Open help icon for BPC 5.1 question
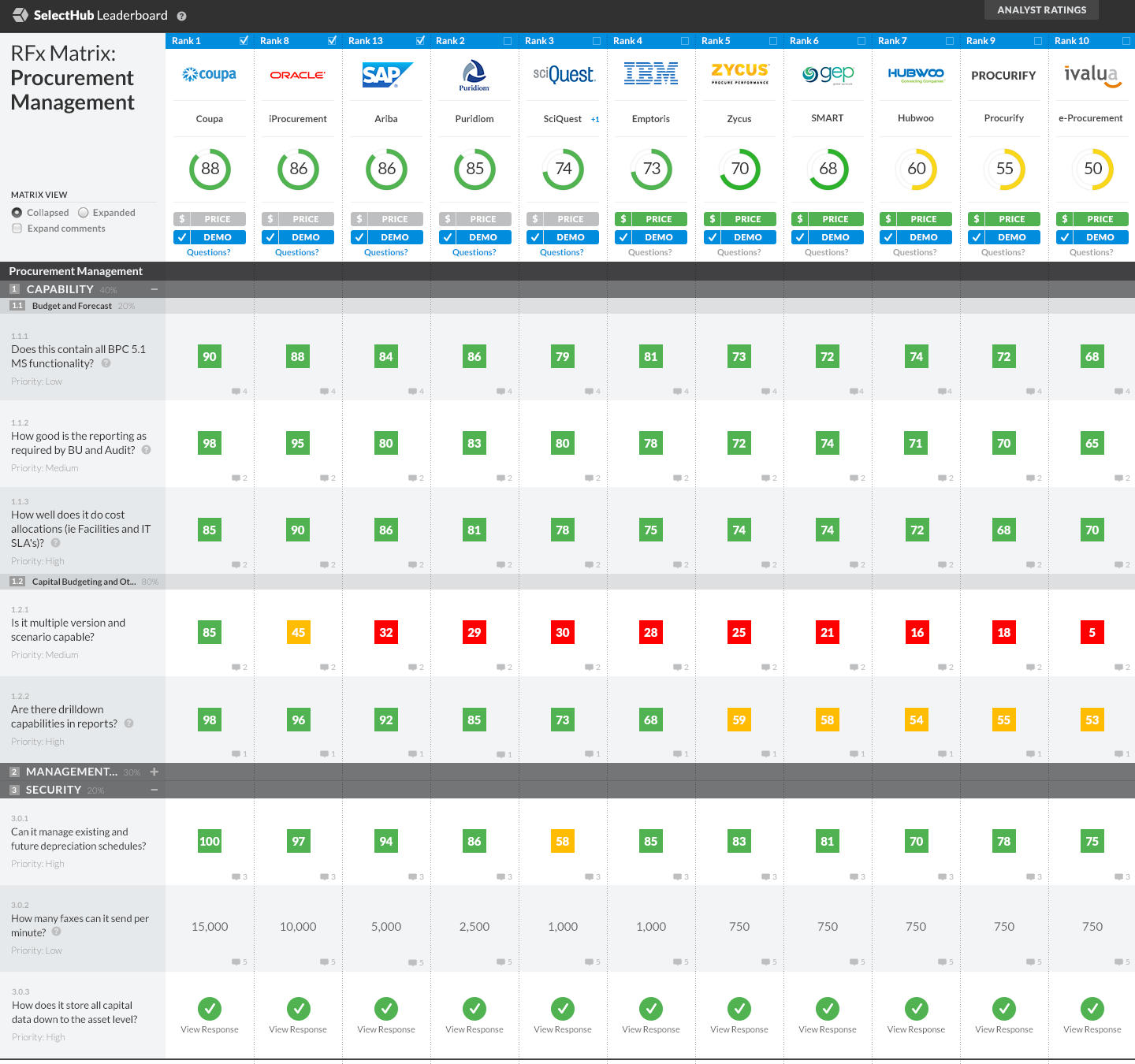 pyautogui.click(x=106, y=363)
